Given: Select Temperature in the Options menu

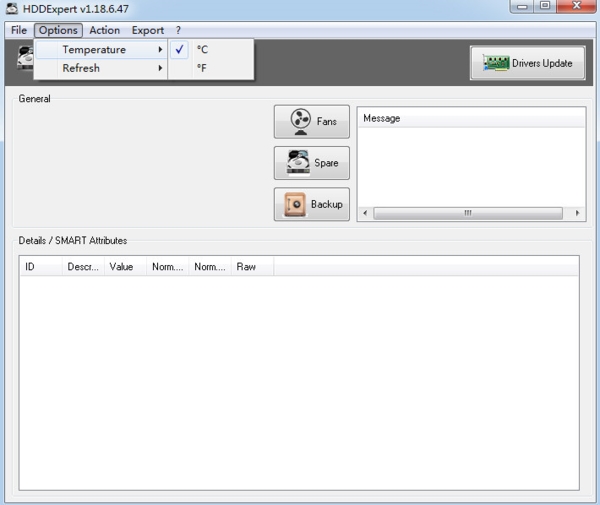Looking at the screenshot, I should [101, 50].
